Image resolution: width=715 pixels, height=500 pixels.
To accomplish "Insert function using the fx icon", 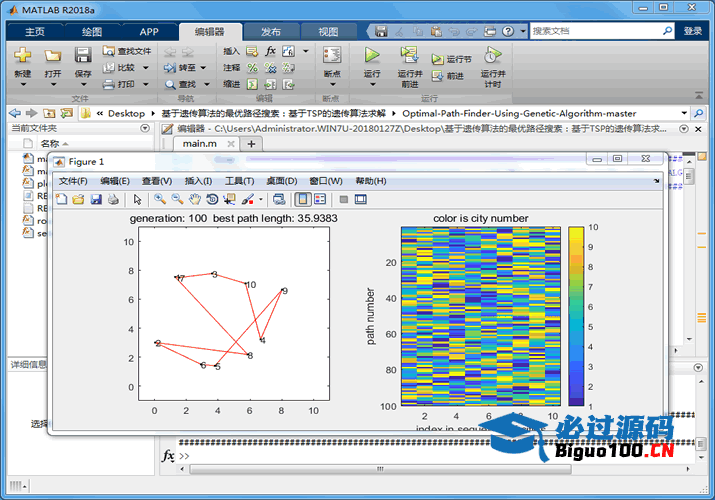I will click(270, 51).
